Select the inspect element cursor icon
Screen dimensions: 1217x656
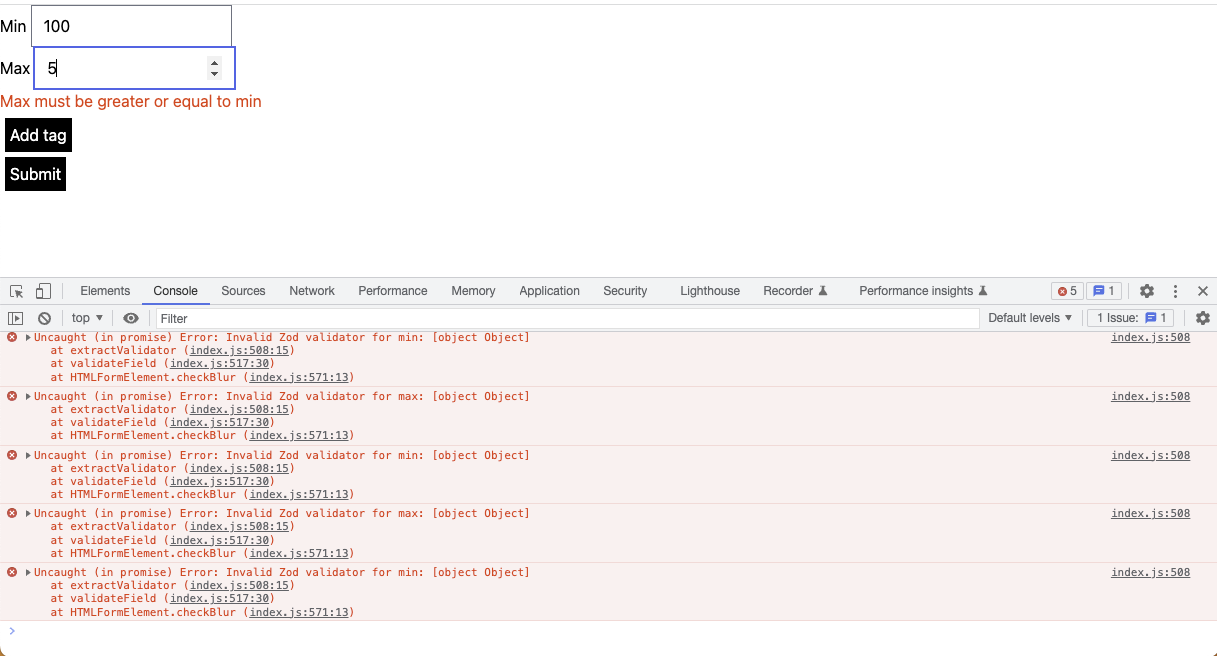[x=15, y=290]
